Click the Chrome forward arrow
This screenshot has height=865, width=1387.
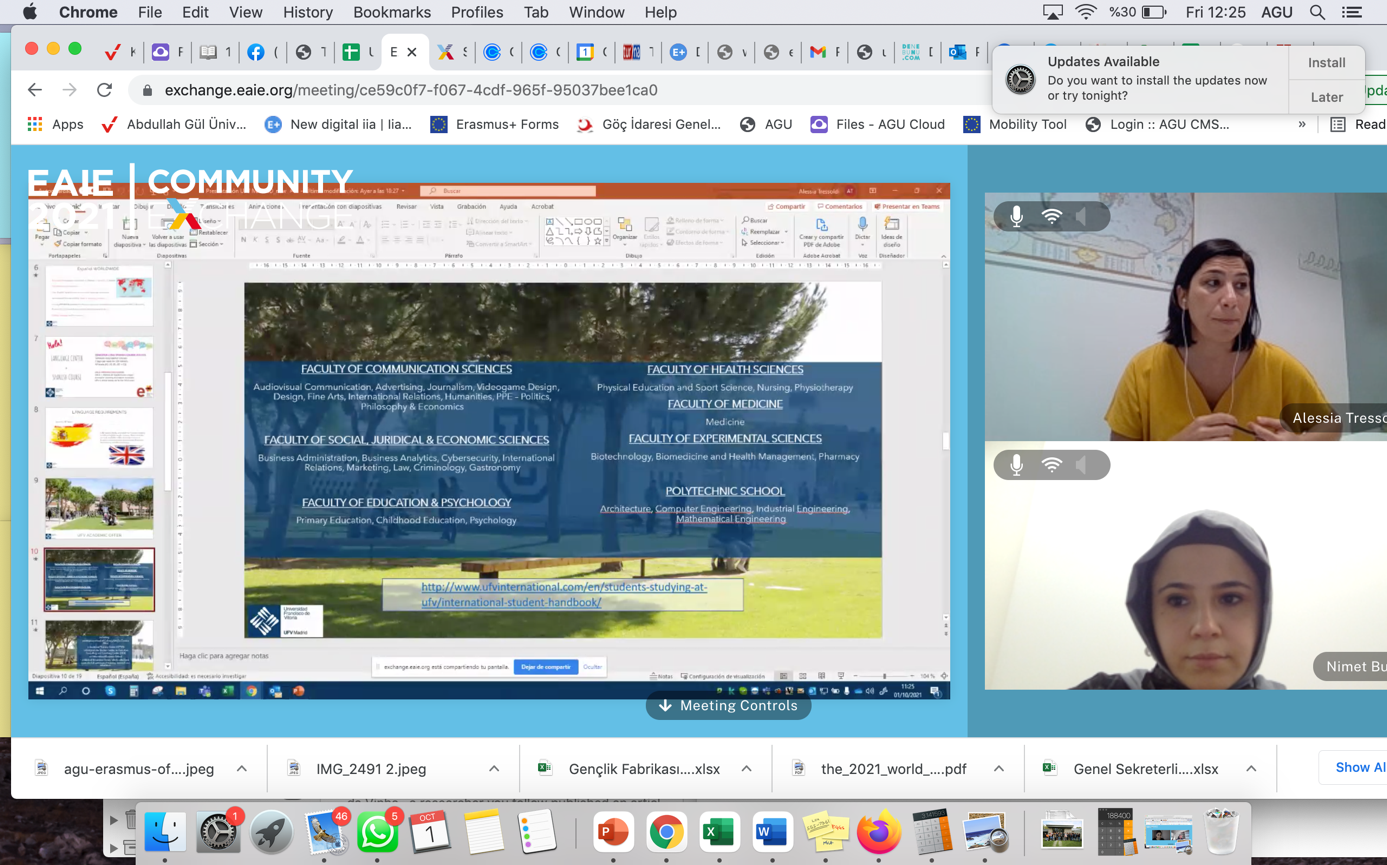(x=69, y=90)
